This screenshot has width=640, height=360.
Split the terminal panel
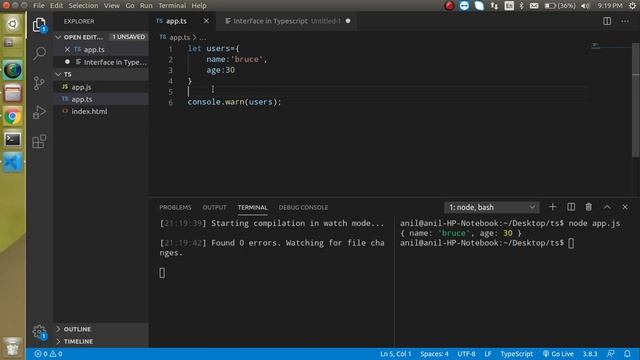[x=571, y=207]
